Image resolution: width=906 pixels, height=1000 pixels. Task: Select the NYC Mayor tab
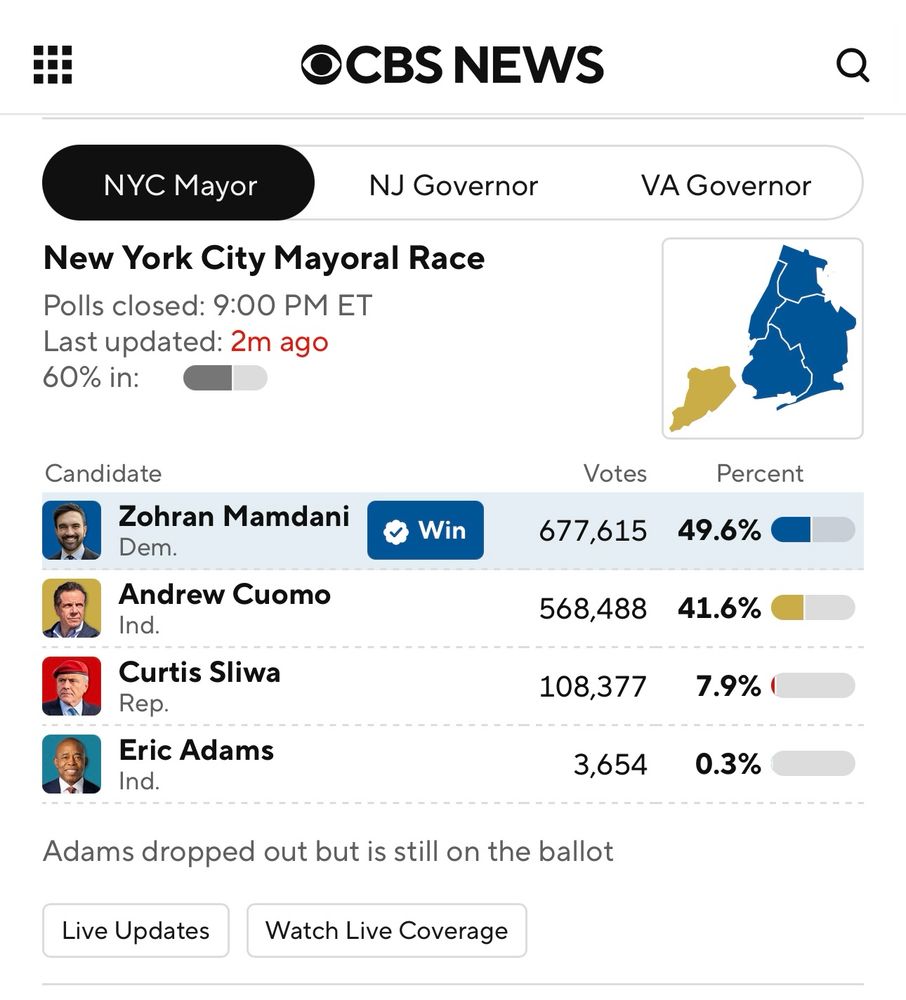tap(180, 185)
